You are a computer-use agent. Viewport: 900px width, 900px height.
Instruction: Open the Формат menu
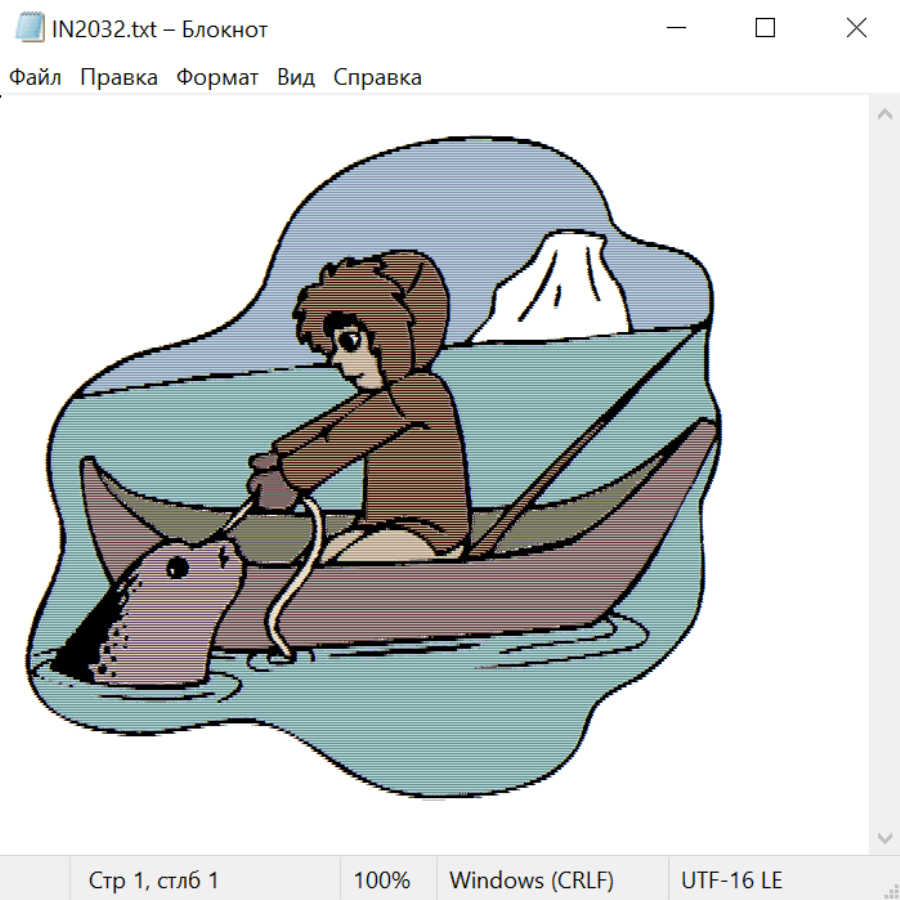pos(217,78)
